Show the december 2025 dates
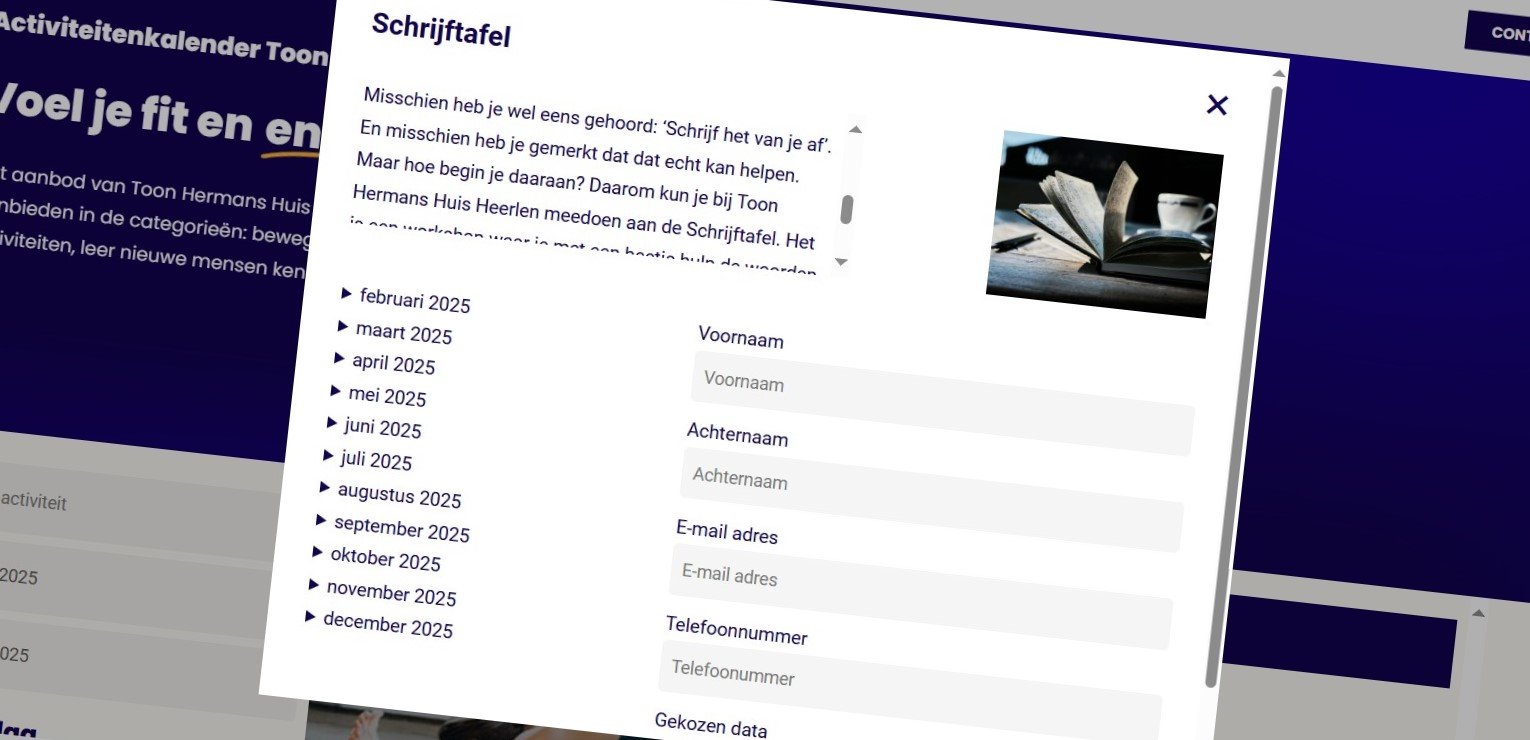The image size is (1530, 740). tap(379, 624)
